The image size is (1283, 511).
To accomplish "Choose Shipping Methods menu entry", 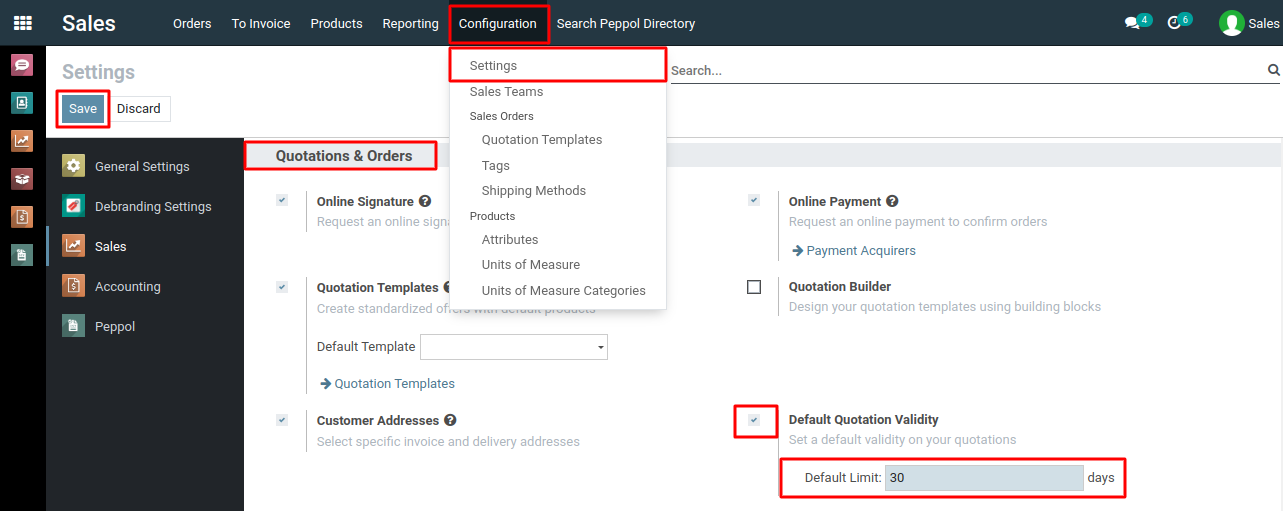I will [x=558, y=190].
